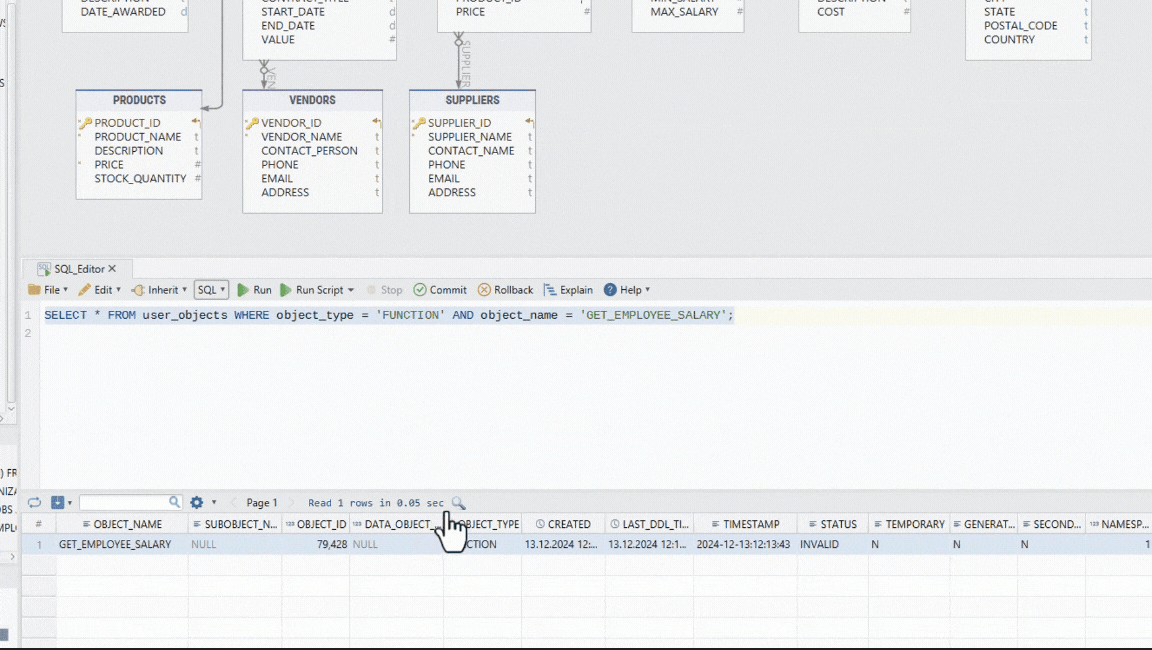Click the TIMESTAMP column header

click(745, 524)
